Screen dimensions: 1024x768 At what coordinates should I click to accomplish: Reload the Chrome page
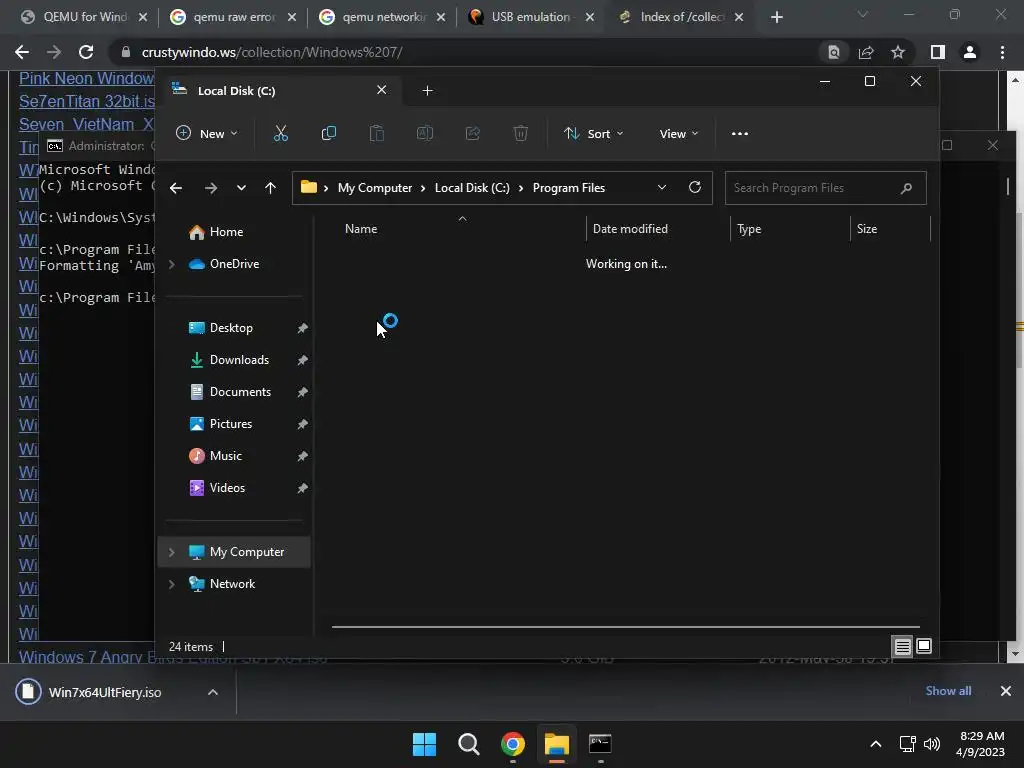point(86,52)
